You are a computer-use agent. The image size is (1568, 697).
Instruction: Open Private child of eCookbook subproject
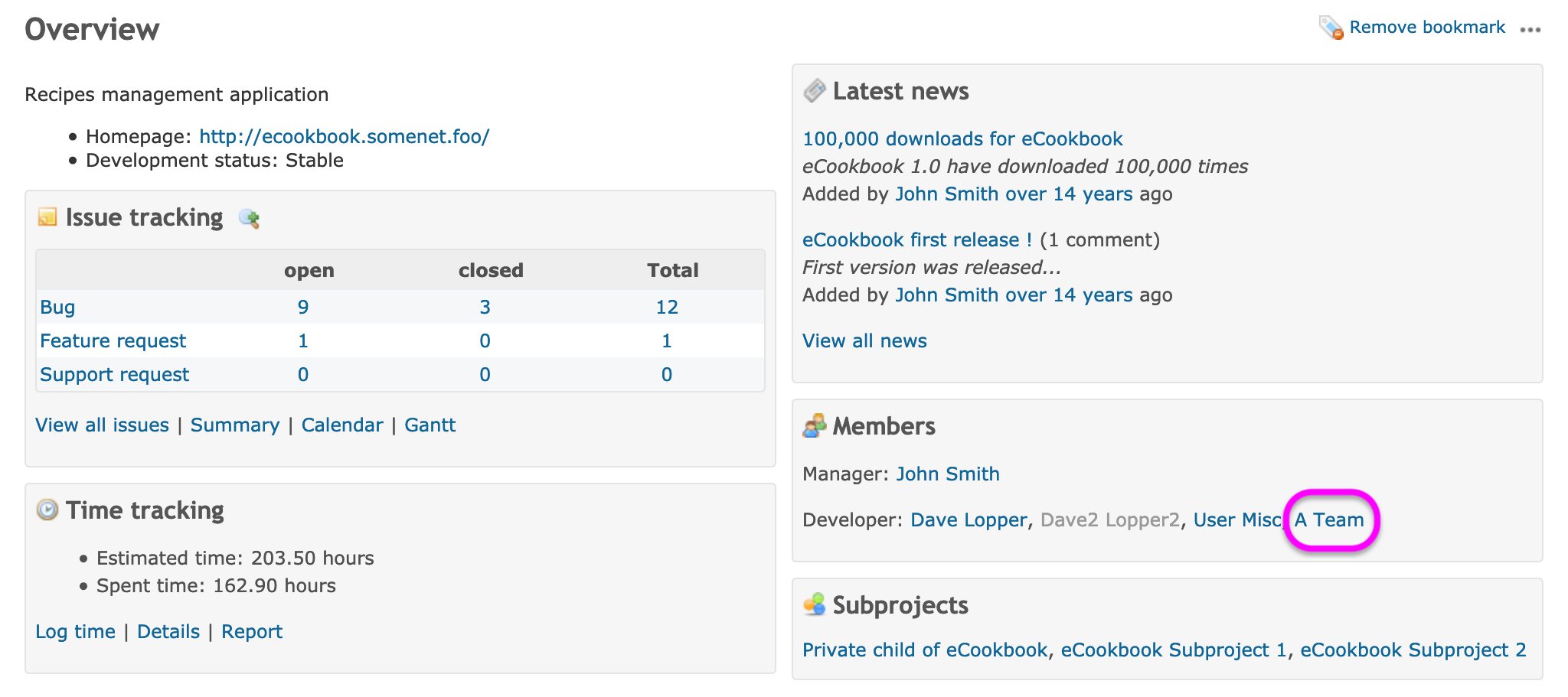(x=925, y=650)
